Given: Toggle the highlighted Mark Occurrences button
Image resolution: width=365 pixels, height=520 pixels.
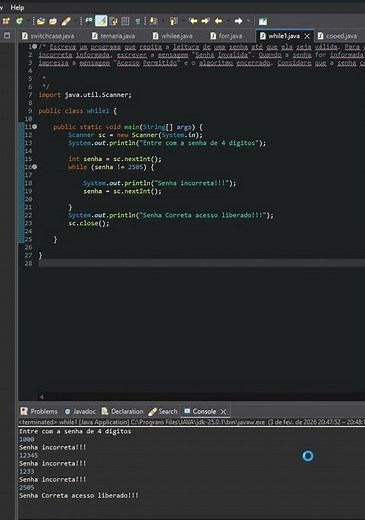Looking at the screenshot, I should pos(101,21).
